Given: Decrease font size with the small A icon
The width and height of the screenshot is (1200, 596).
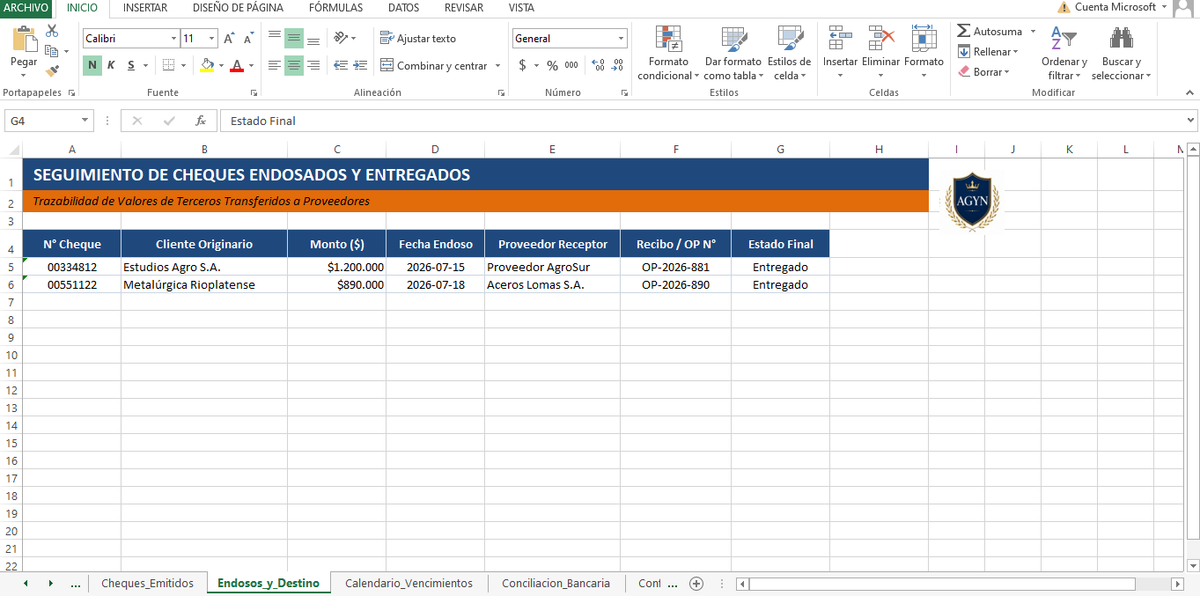Looking at the screenshot, I should (x=248, y=38).
